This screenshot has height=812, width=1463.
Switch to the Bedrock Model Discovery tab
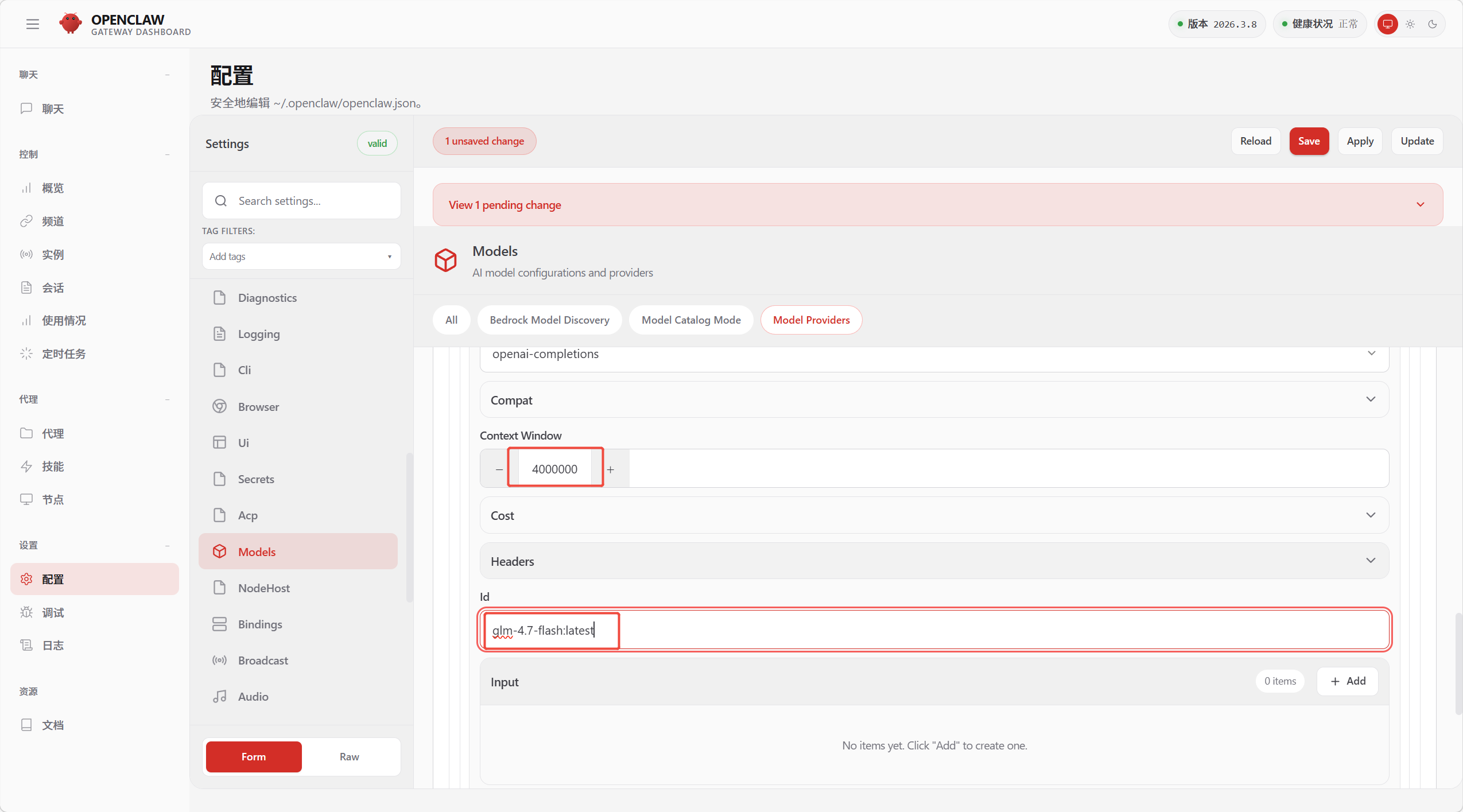click(x=549, y=320)
